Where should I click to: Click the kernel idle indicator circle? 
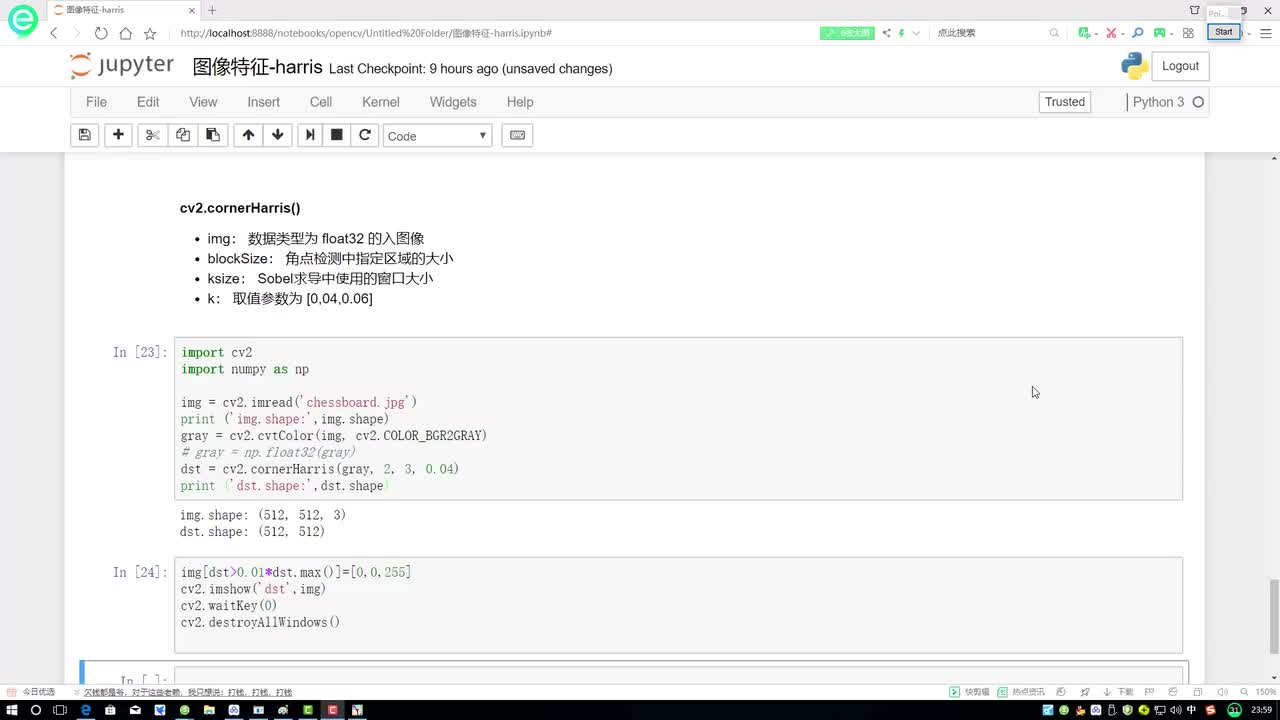coord(1198,102)
